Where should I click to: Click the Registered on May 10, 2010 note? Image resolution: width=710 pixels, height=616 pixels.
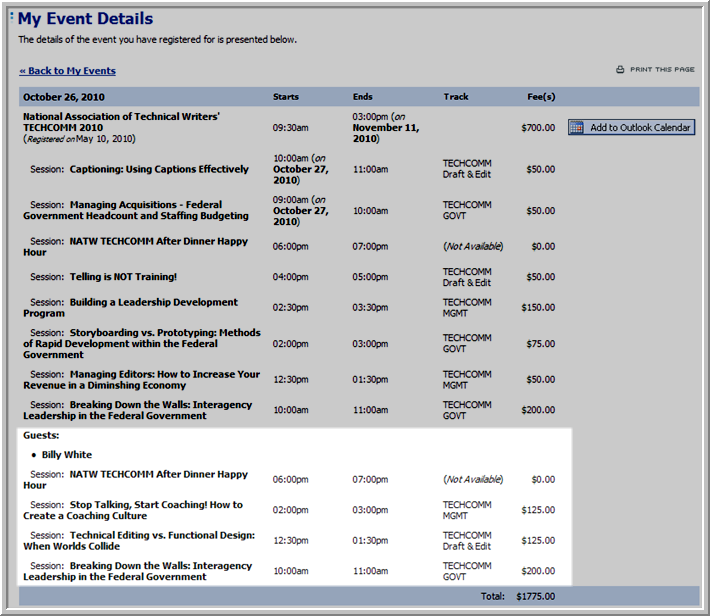click(79, 139)
